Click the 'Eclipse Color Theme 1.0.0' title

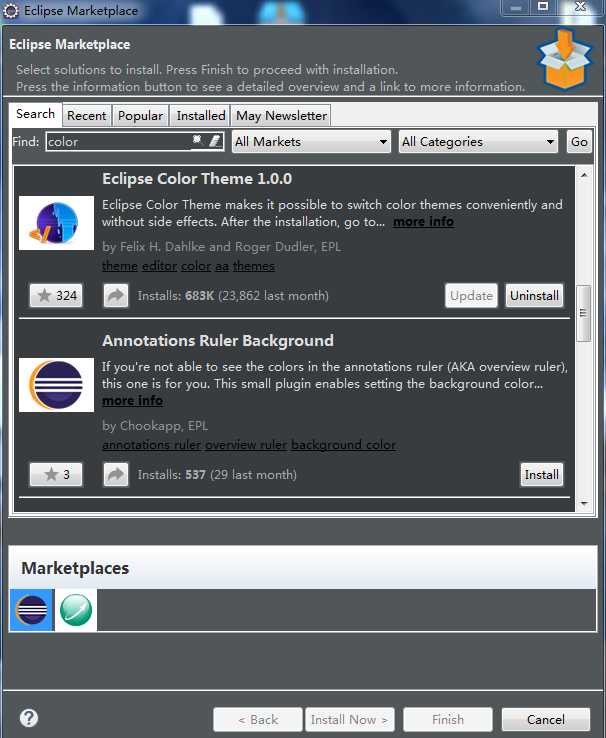[197, 179]
